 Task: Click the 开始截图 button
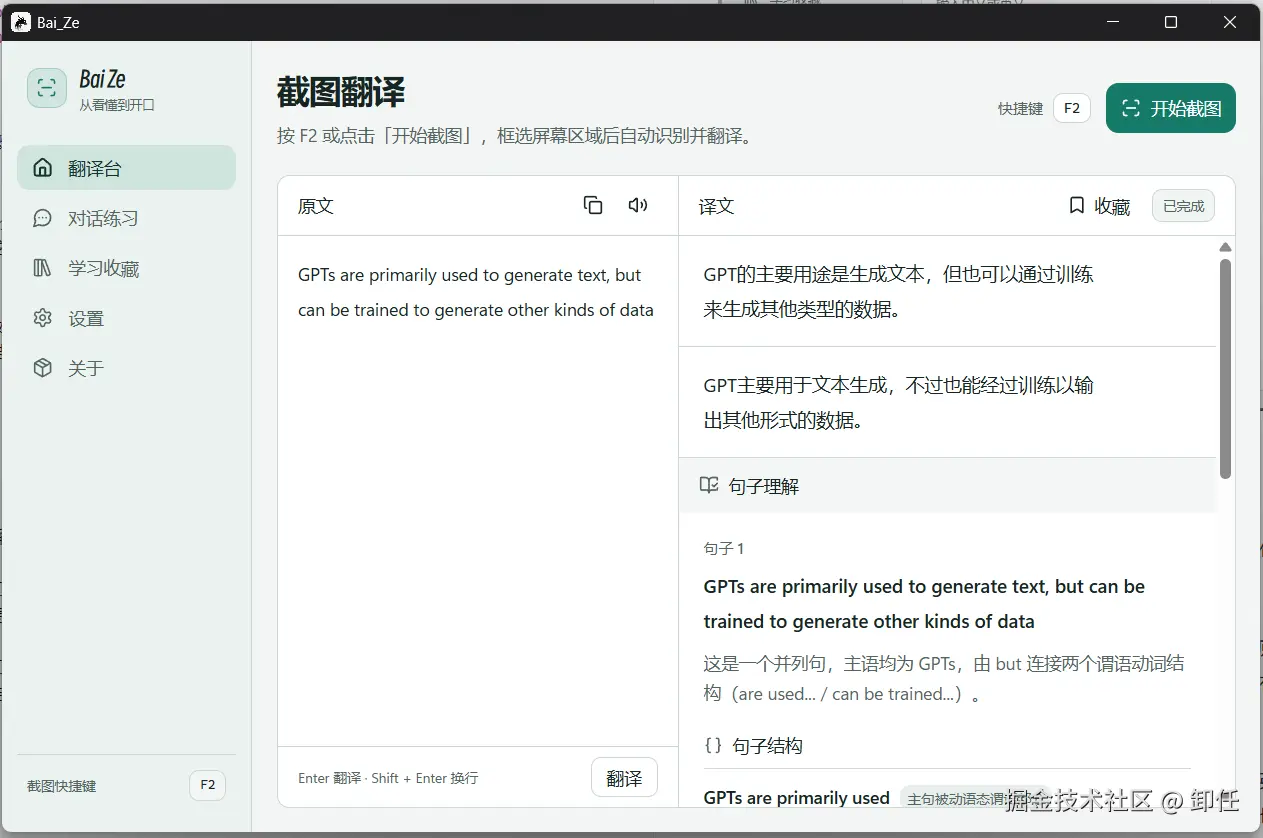1171,108
